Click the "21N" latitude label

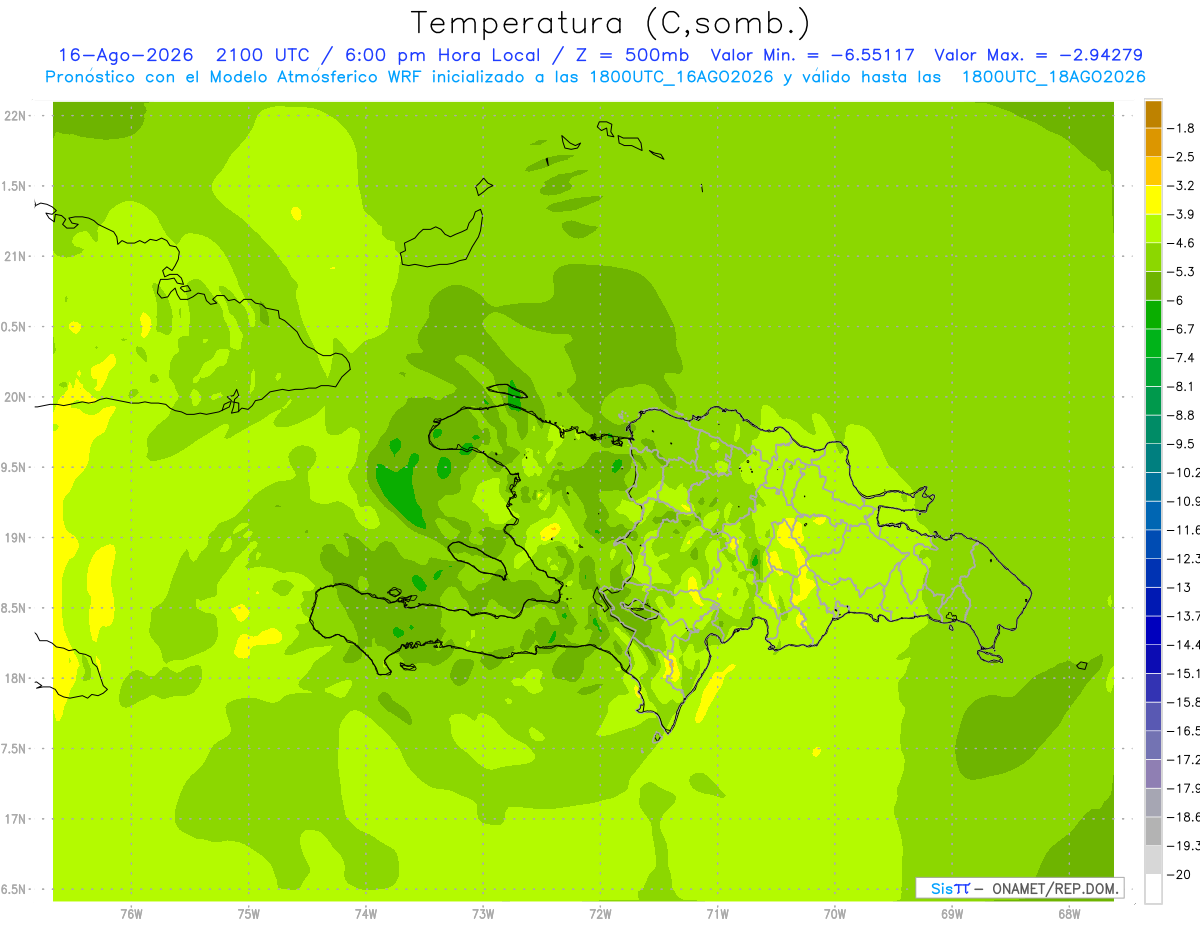click(x=16, y=256)
